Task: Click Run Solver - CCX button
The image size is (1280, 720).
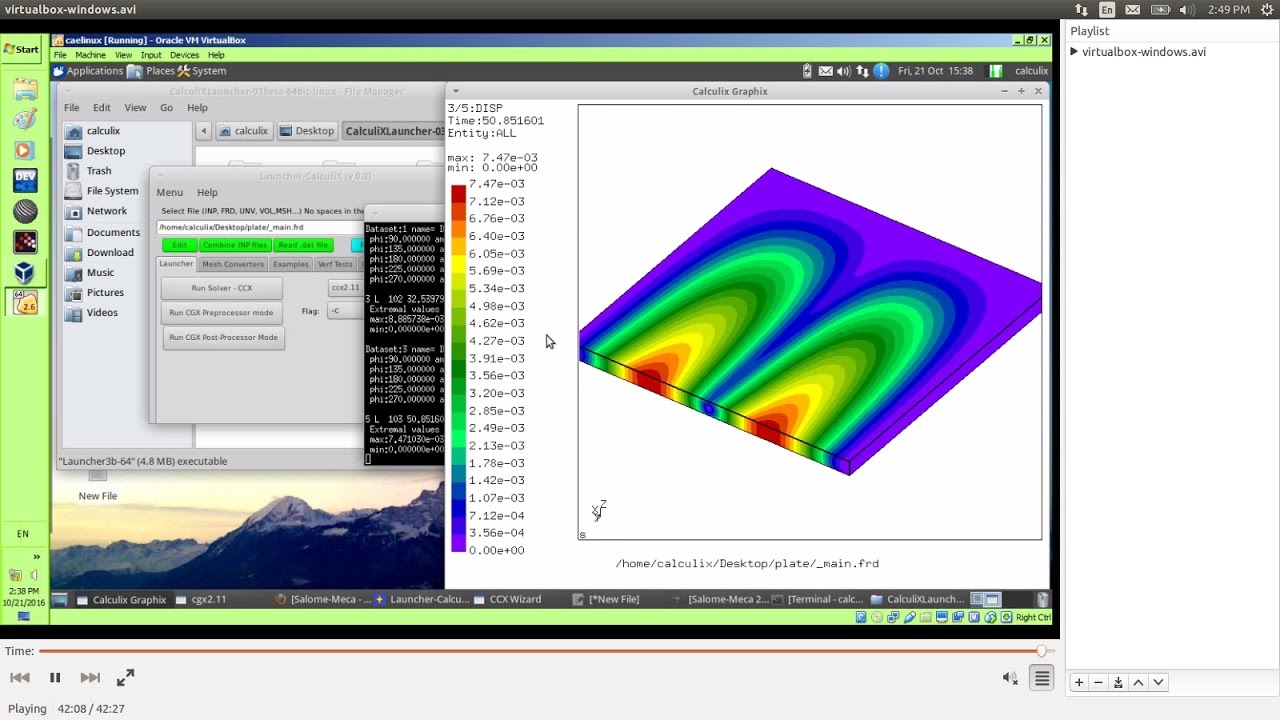Action: (x=222, y=288)
